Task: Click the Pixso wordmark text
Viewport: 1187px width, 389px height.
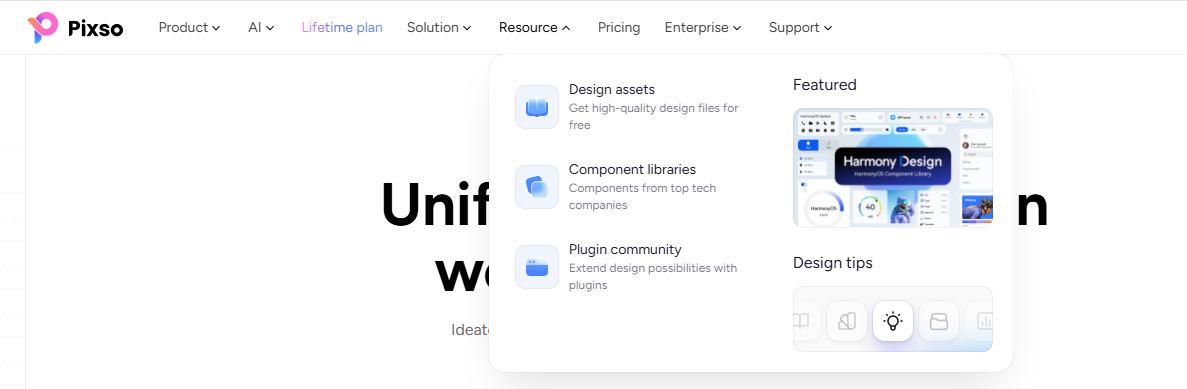Action: pyautogui.click(x=95, y=29)
